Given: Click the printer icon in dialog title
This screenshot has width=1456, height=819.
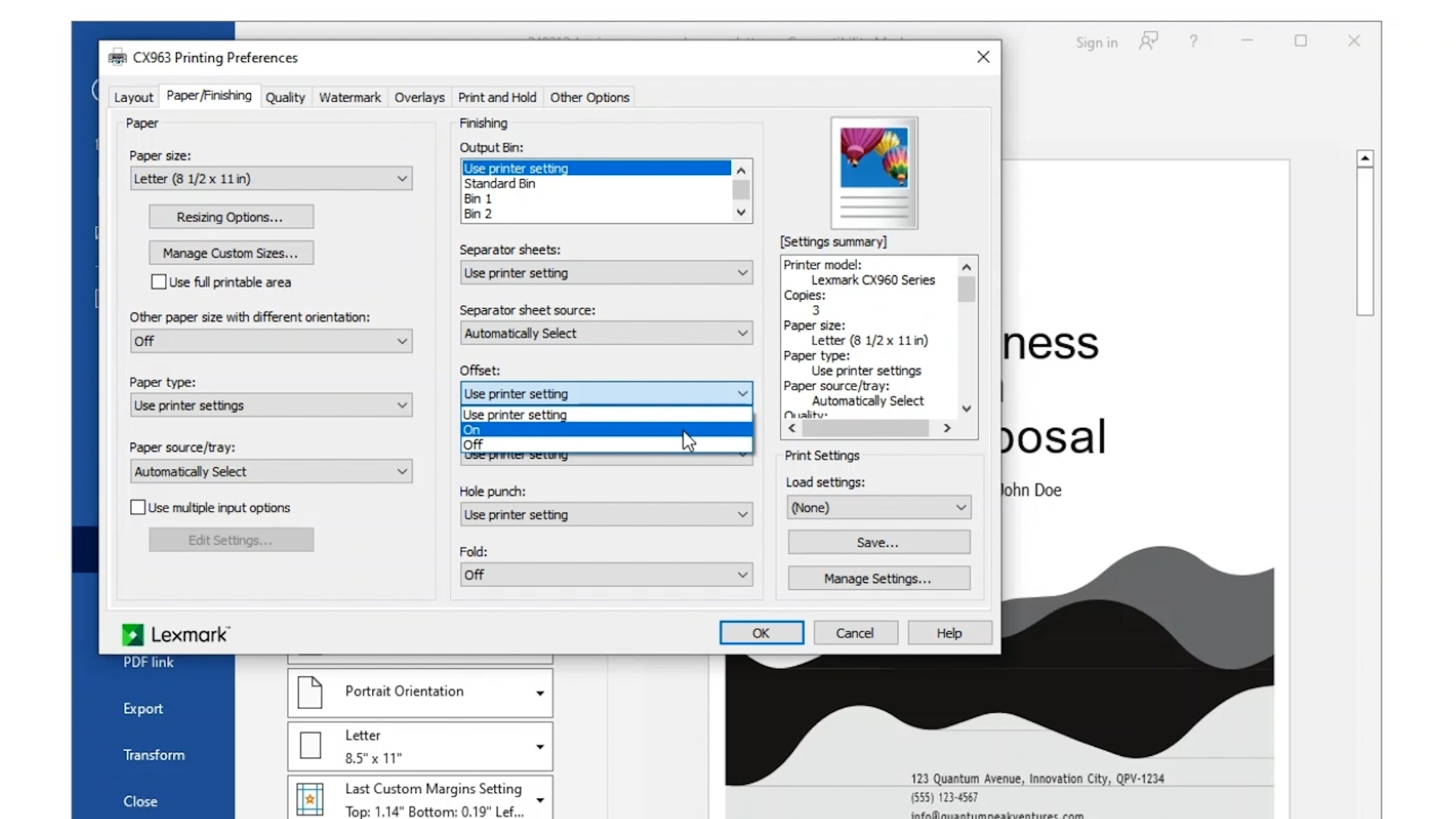Looking at the screenshot, I should click(118, 58).
